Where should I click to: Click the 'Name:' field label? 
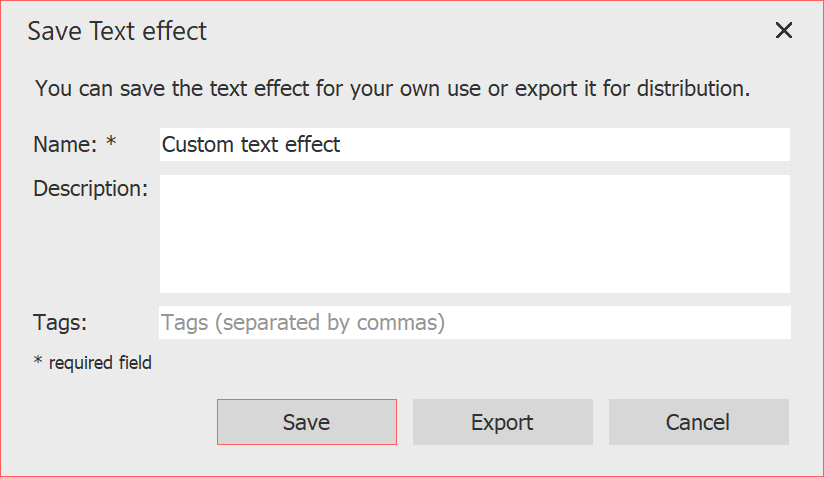pos(63,145)
